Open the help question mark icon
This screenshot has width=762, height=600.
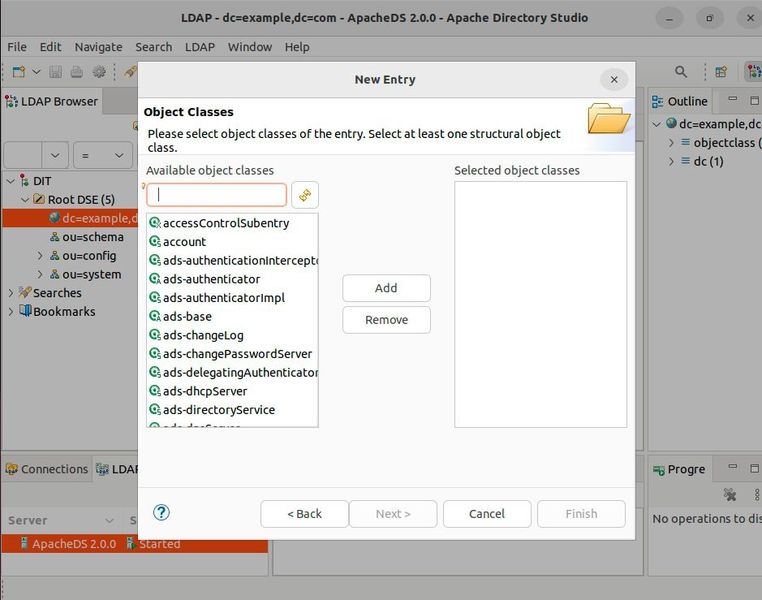pyautogui.click(x=161, y=513)
